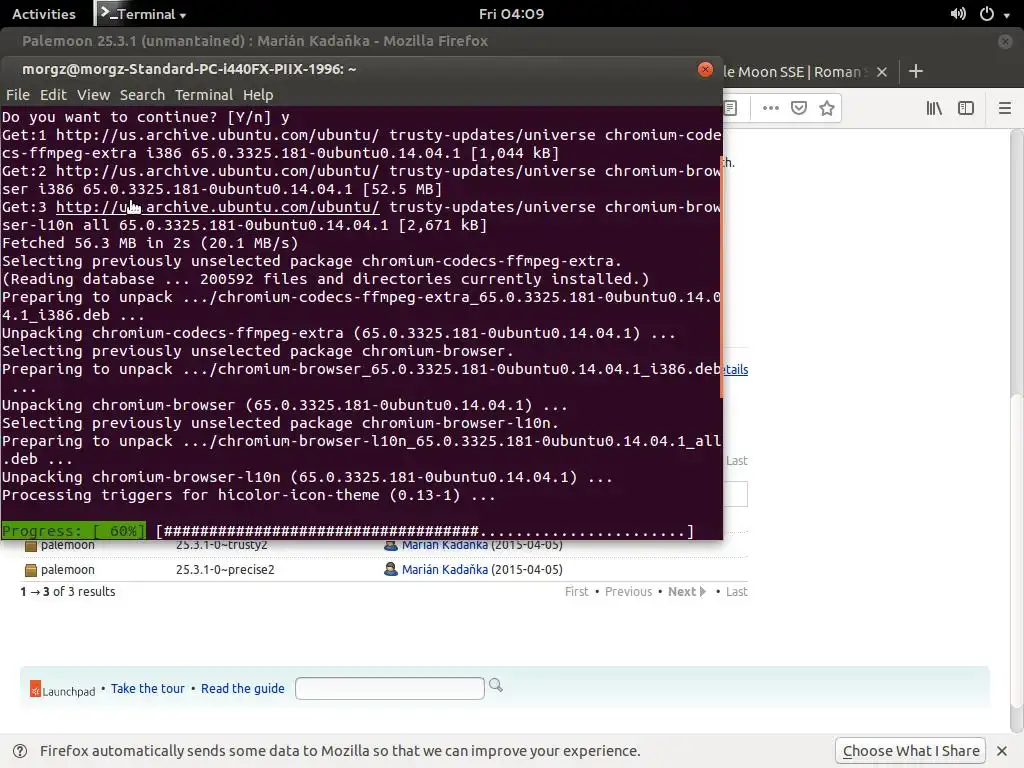Open the clock Fri 04:09 menu
The height and width of the screenshot is (768, 1024).
coord(511,14)
